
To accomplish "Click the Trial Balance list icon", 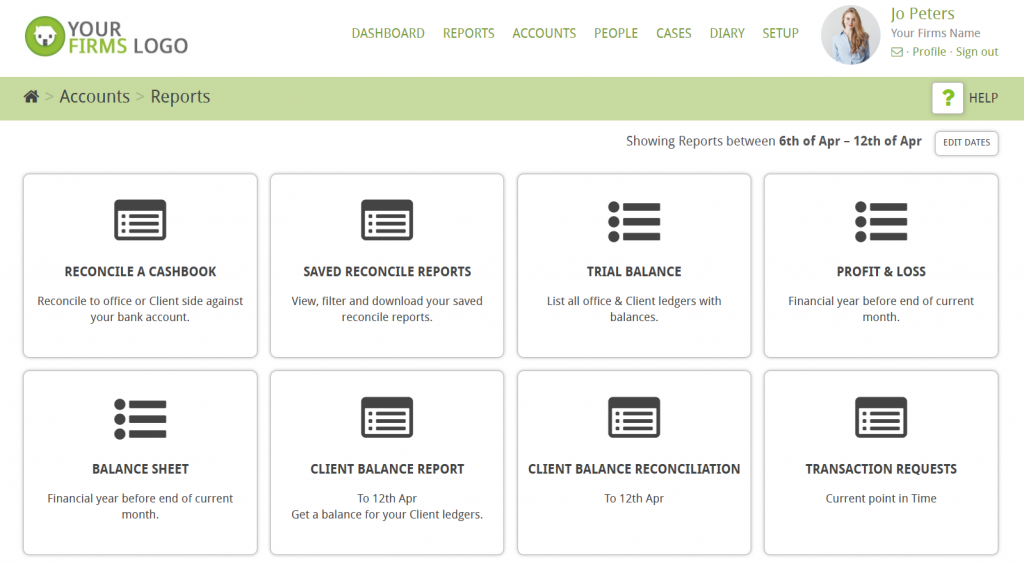I will point(634,221).
